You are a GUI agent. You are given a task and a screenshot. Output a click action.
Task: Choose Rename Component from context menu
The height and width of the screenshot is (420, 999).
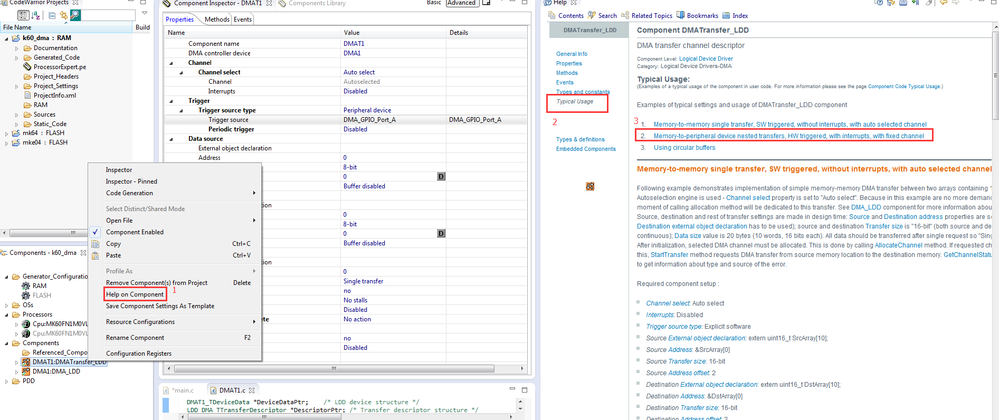point(135,338)
